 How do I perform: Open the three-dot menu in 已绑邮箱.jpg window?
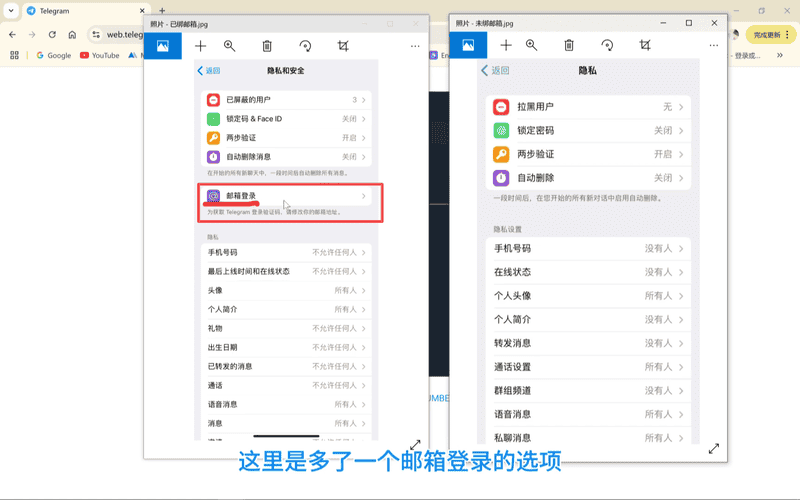pos(415,46)
